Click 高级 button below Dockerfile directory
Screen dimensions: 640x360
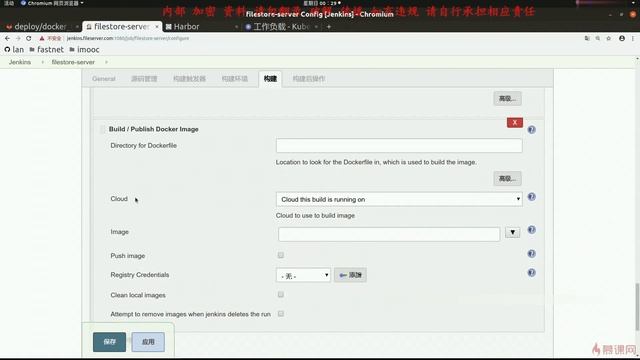pyautogui.click(x=507, y=178)
